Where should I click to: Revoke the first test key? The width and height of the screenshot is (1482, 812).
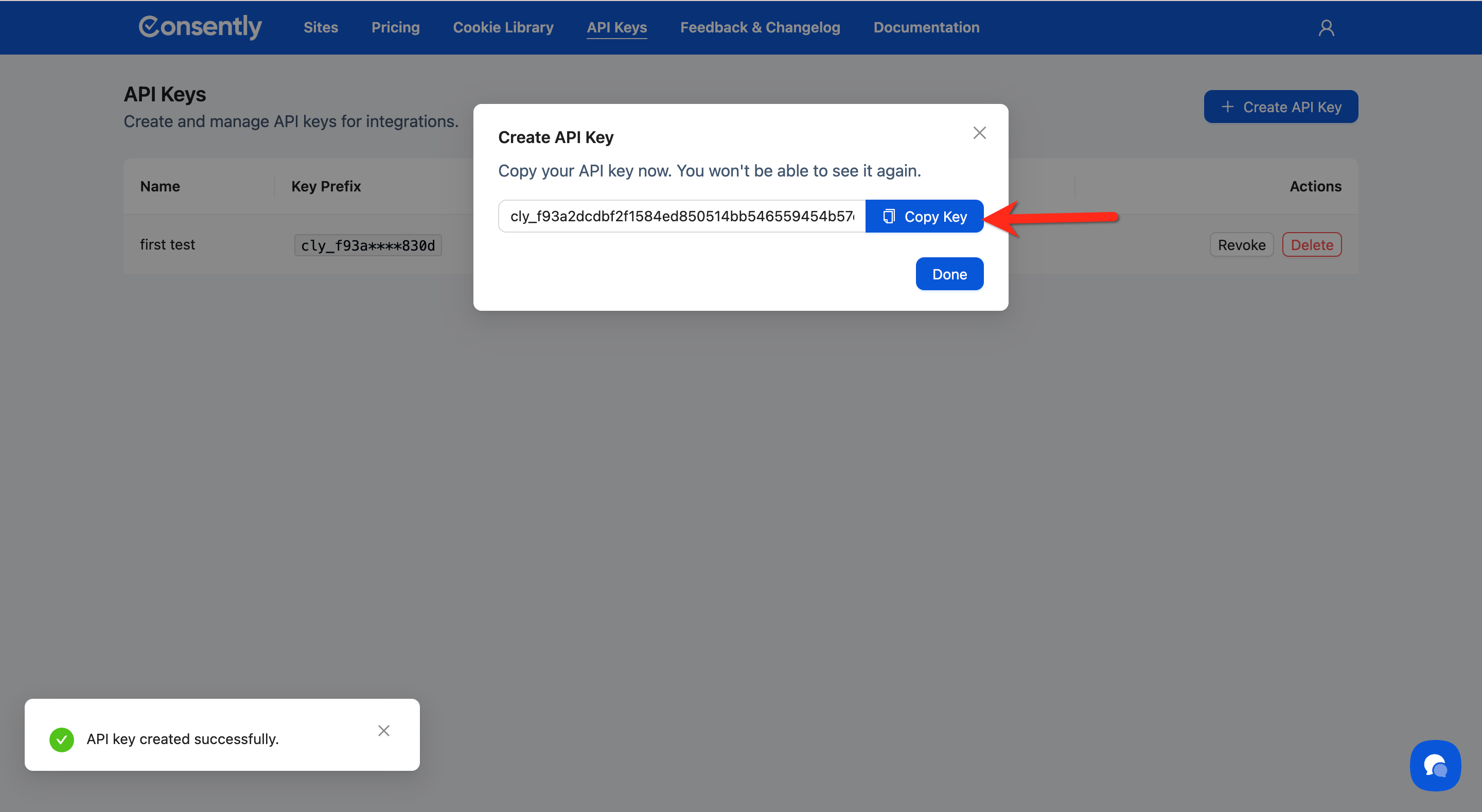1241,245
